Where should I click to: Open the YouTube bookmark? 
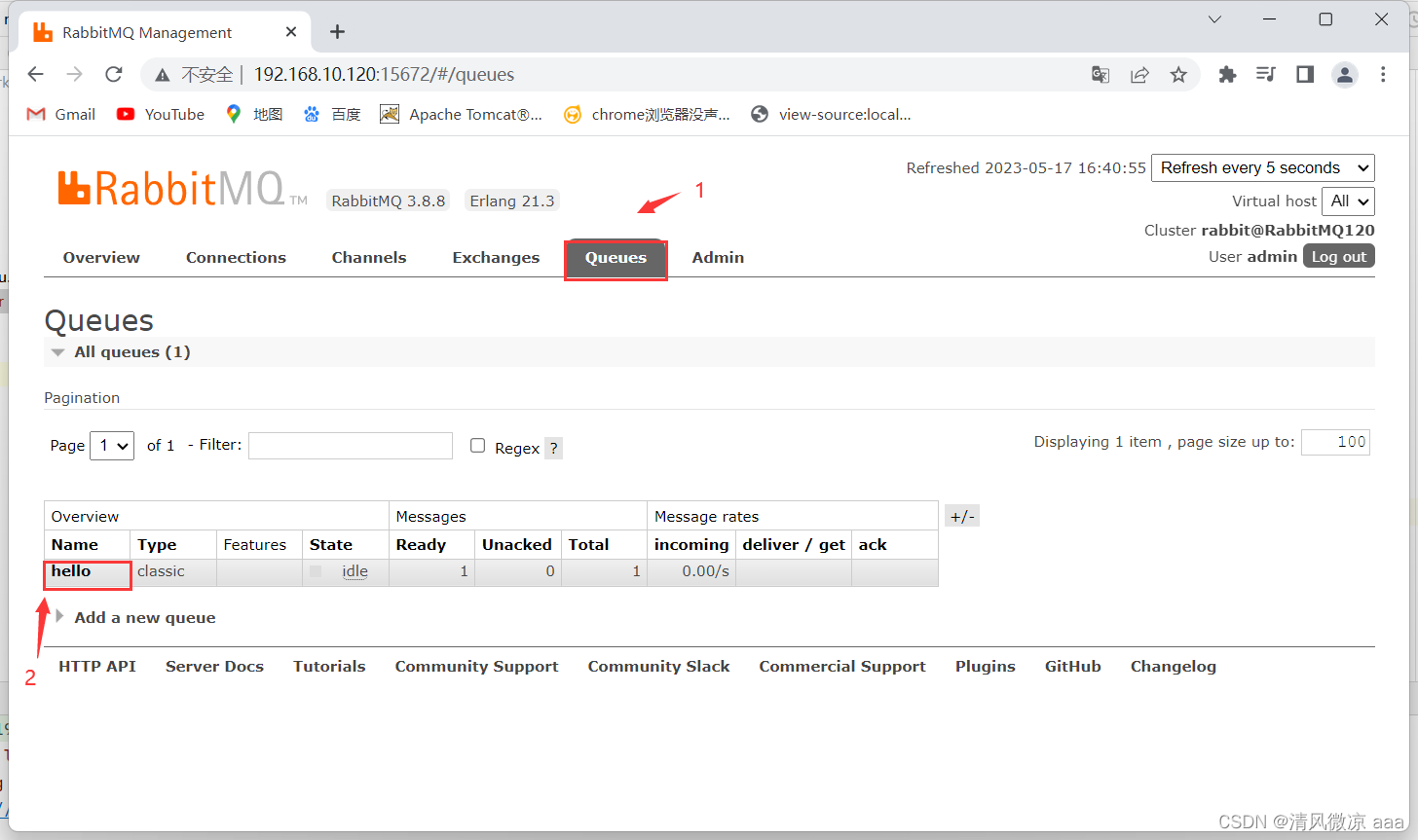click(161, 114)
